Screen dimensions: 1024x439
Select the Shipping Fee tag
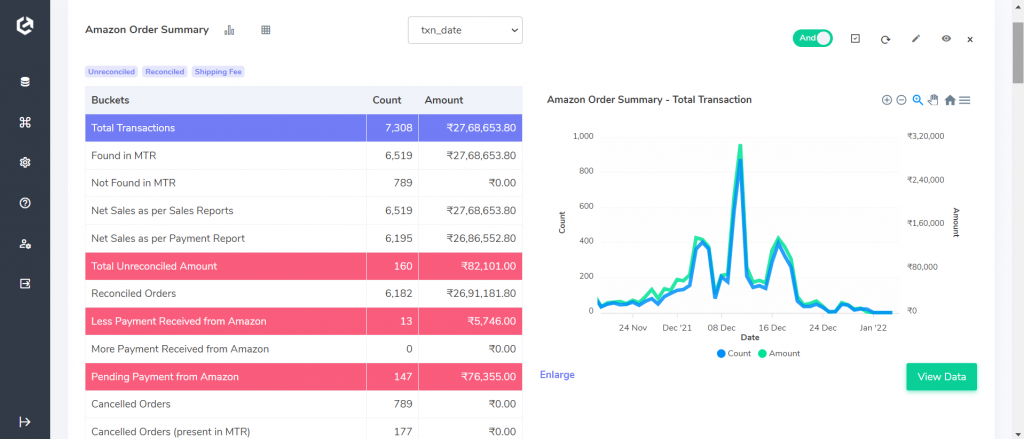click(218, 72)
